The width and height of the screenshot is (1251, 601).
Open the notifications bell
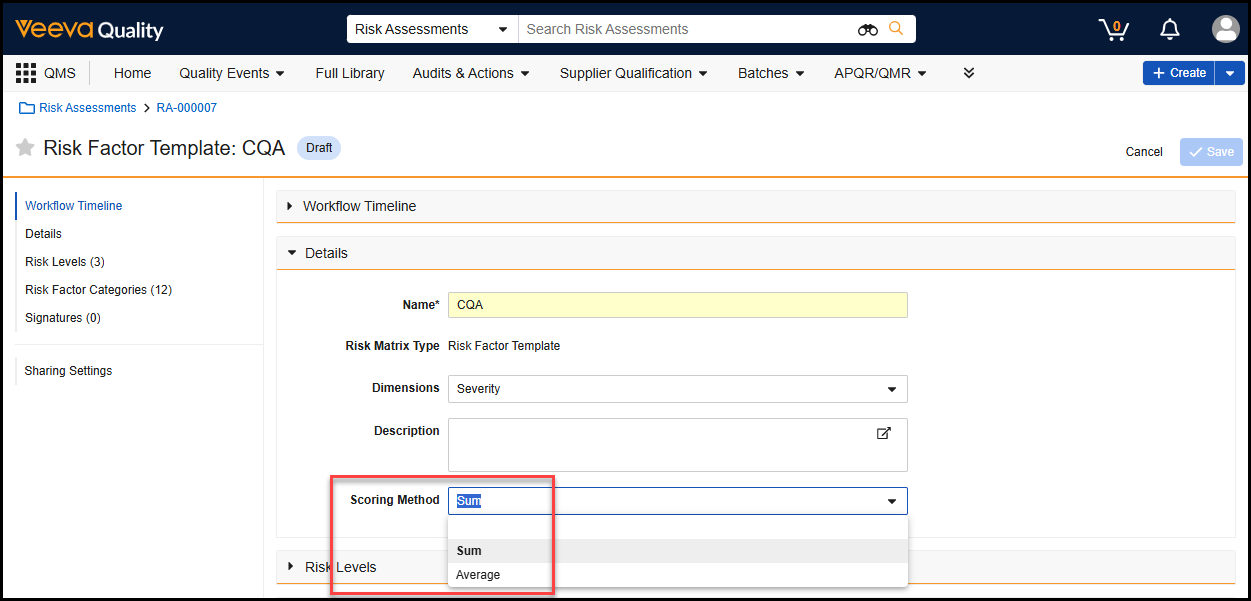tap(1170, 29)
